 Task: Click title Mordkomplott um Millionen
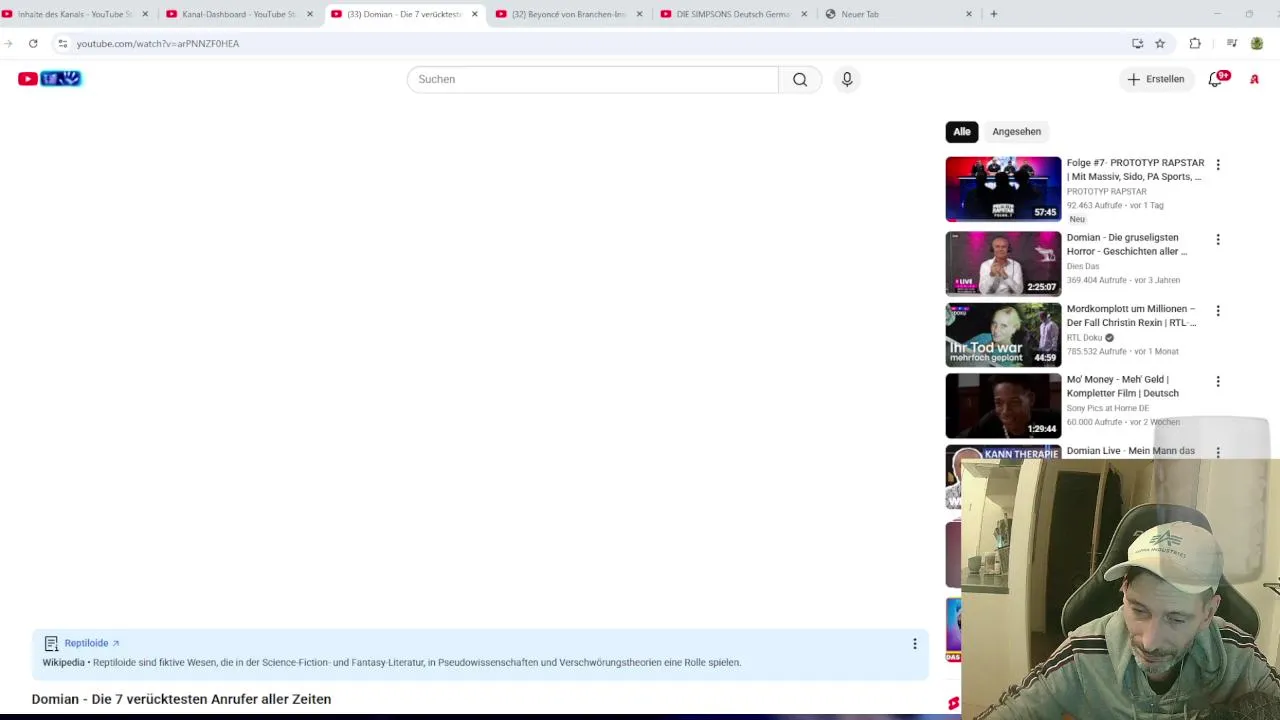(x=1131, y=315)
